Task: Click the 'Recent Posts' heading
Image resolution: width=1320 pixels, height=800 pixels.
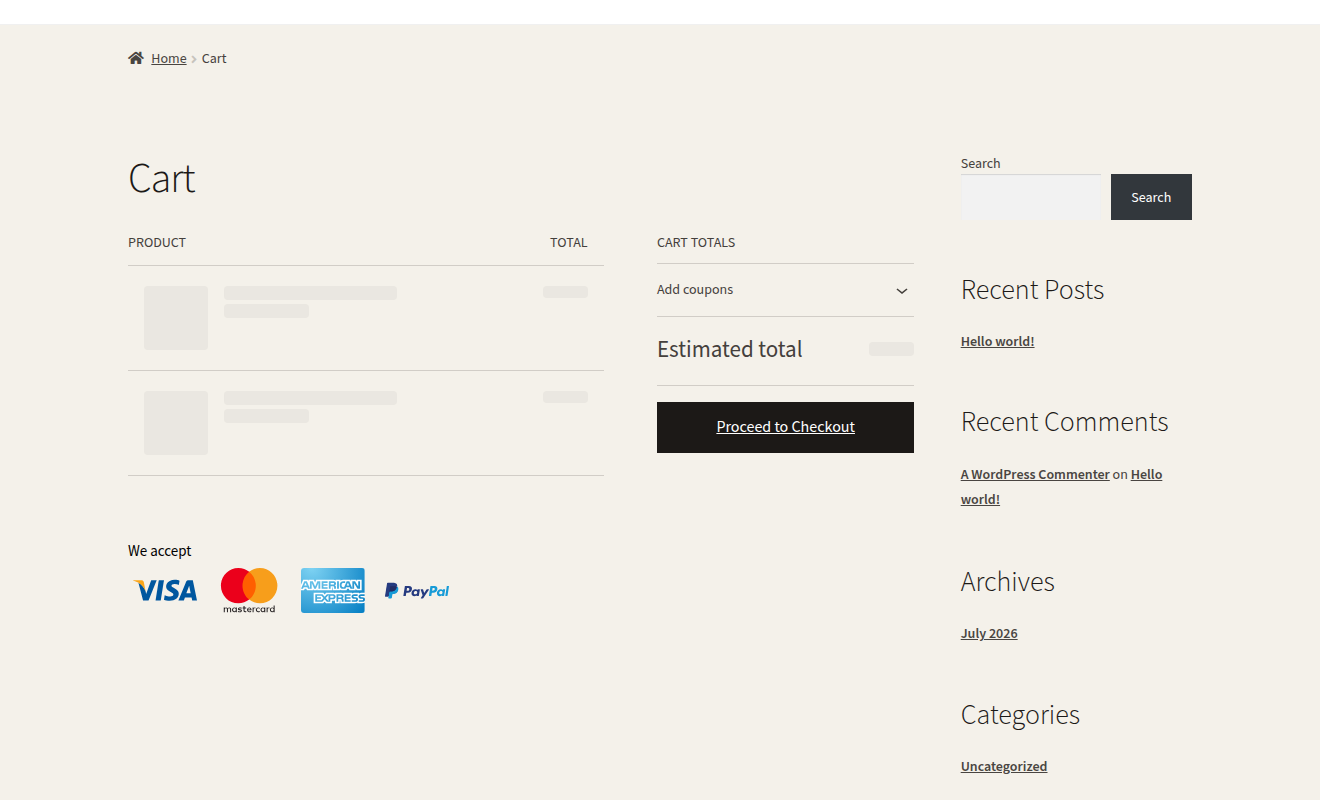Action: pos(1032,290)
